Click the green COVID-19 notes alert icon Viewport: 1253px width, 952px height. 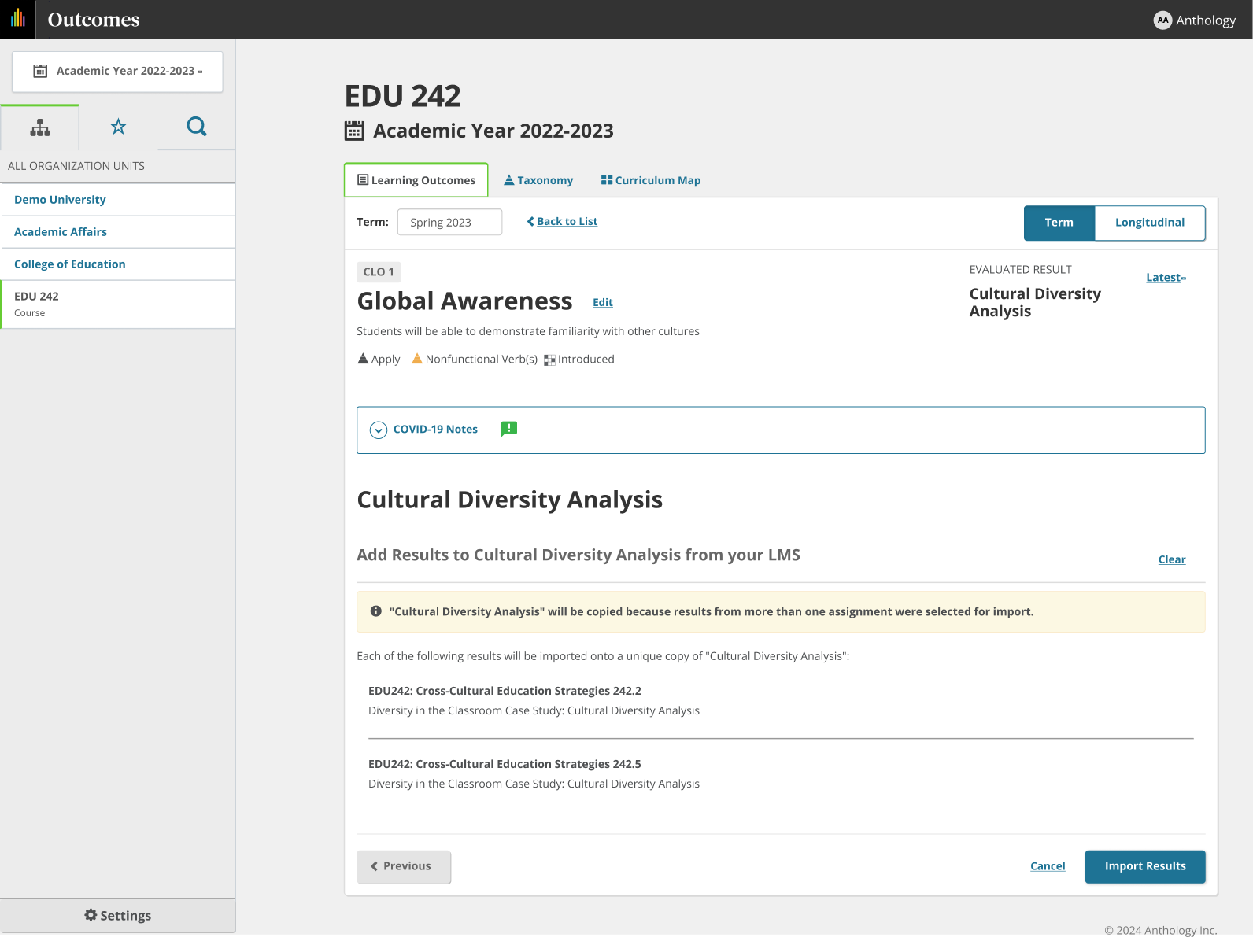[x=509, y=429]
